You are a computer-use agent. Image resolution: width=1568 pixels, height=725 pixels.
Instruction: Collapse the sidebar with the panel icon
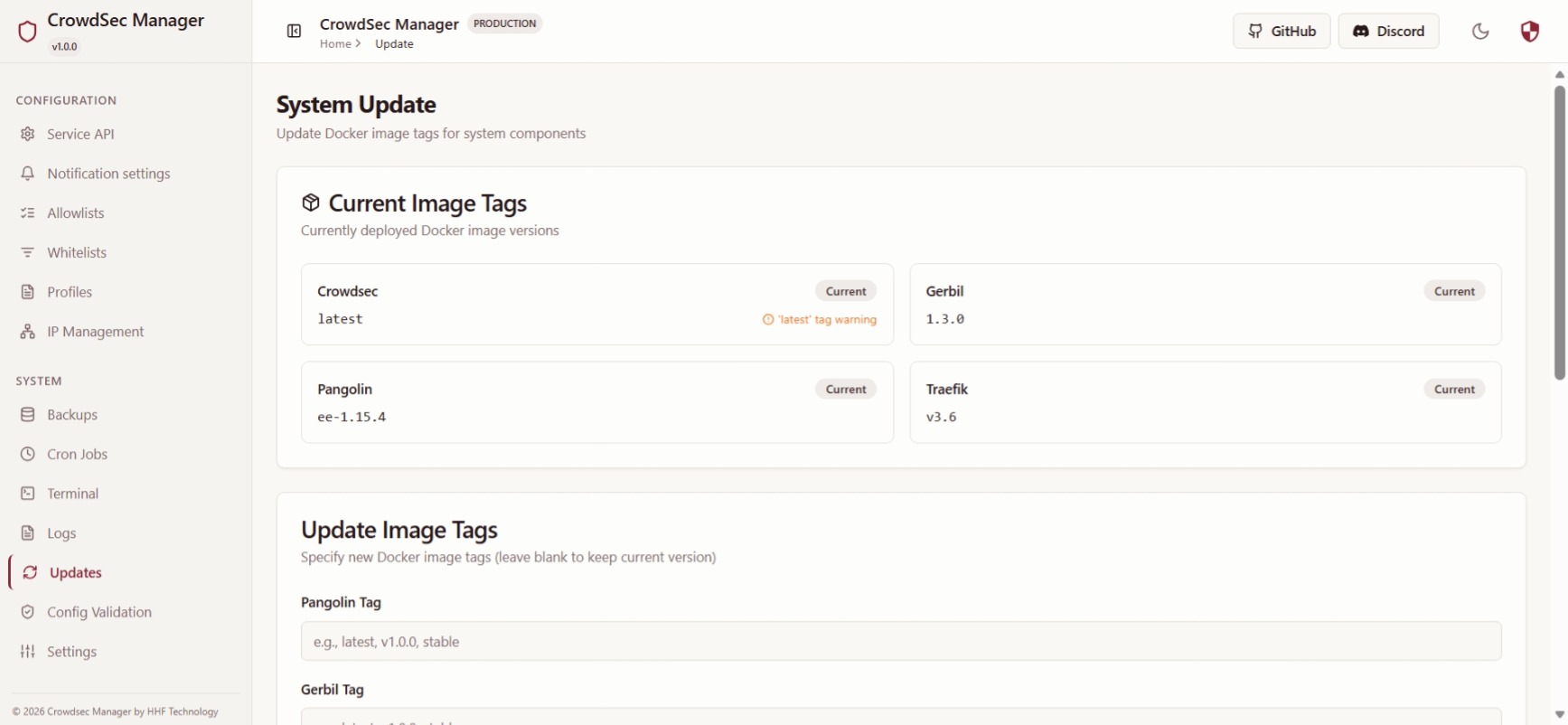294,32
